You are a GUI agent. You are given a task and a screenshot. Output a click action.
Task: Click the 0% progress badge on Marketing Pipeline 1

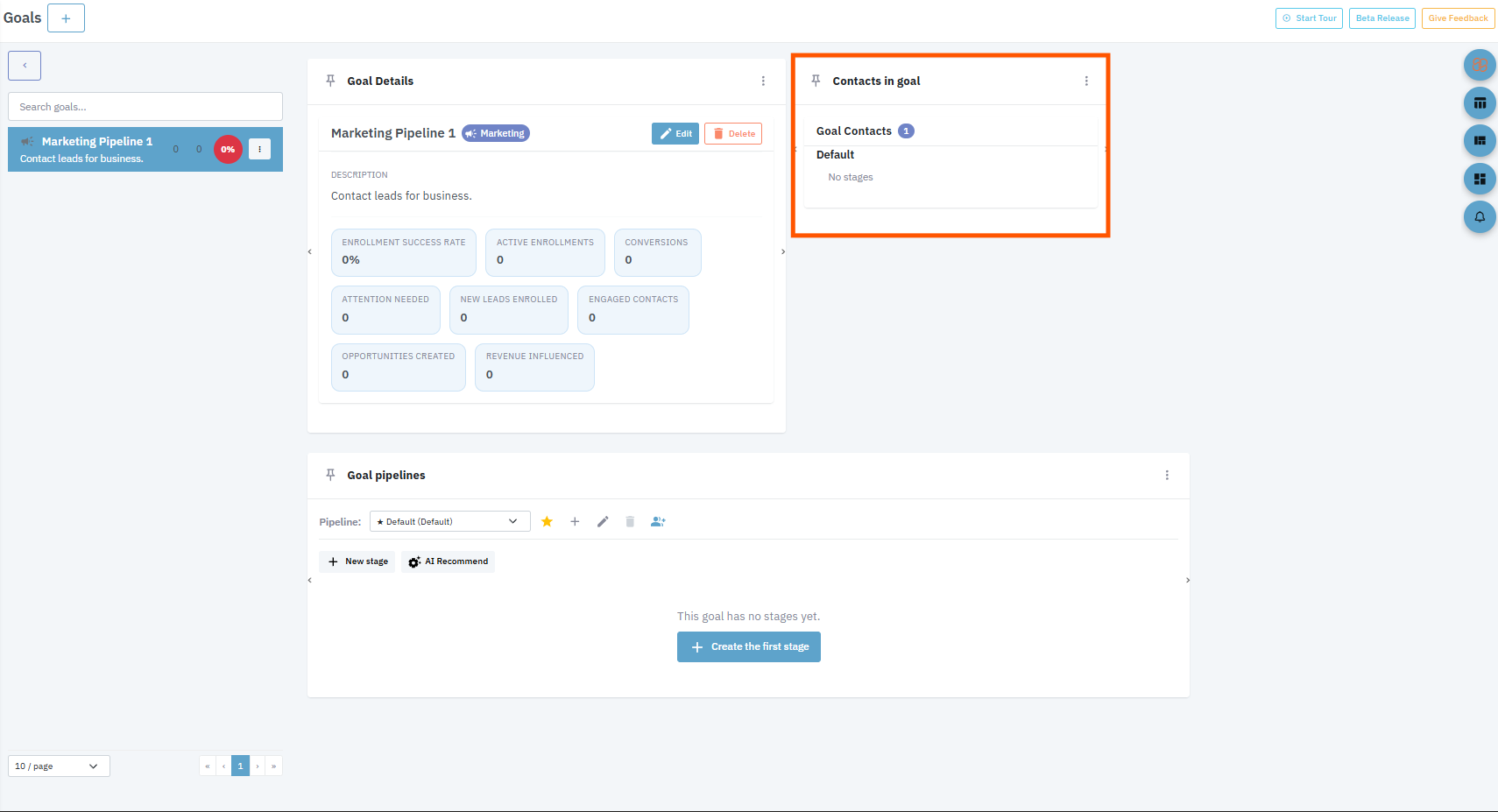tap(228, 150)
